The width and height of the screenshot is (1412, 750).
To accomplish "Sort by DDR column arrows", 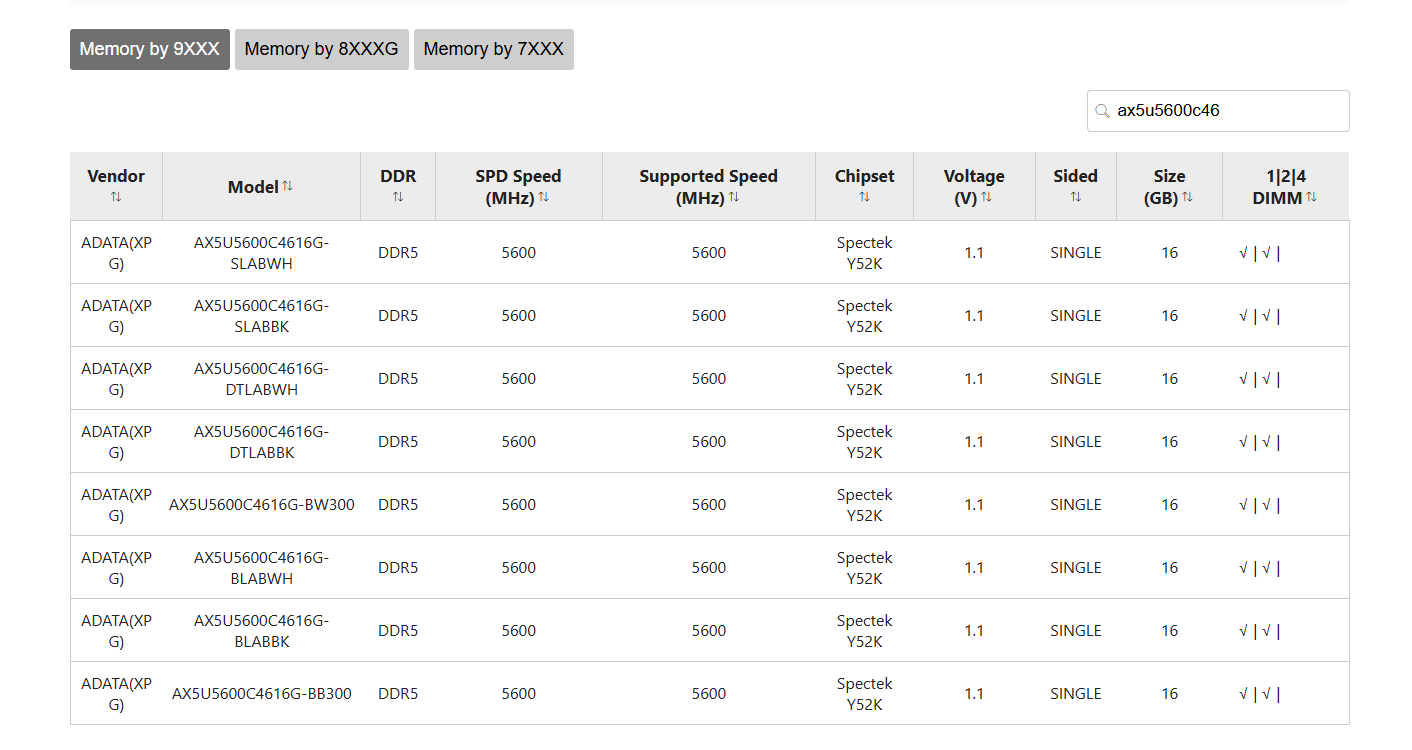I will [398, 197].
